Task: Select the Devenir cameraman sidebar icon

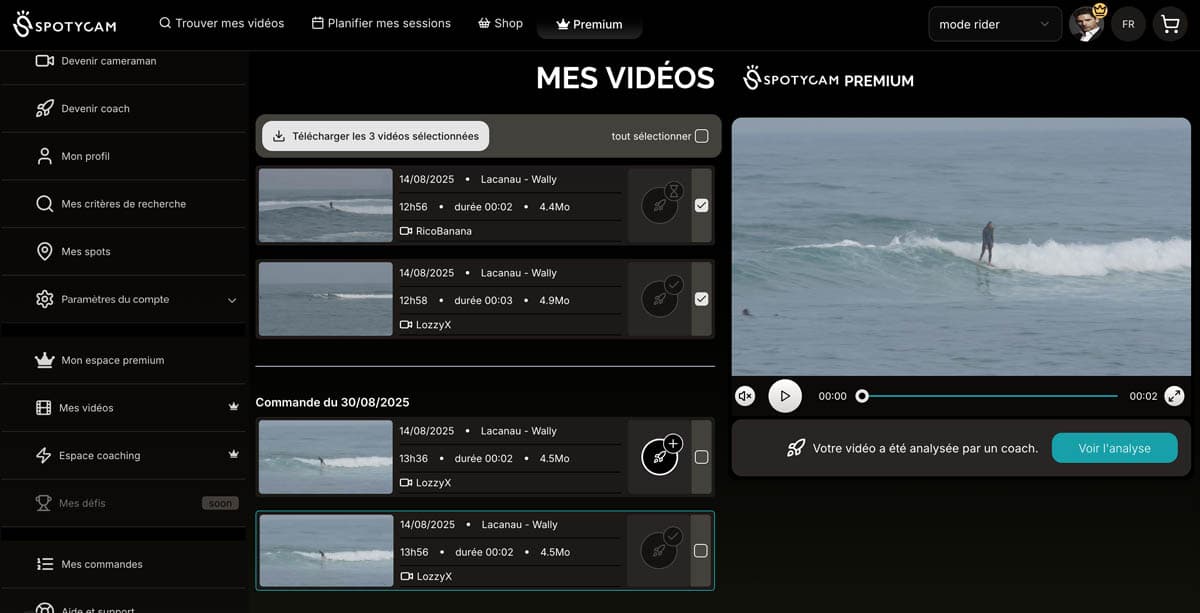Action: pyautogui.click(x=45, y=60)
